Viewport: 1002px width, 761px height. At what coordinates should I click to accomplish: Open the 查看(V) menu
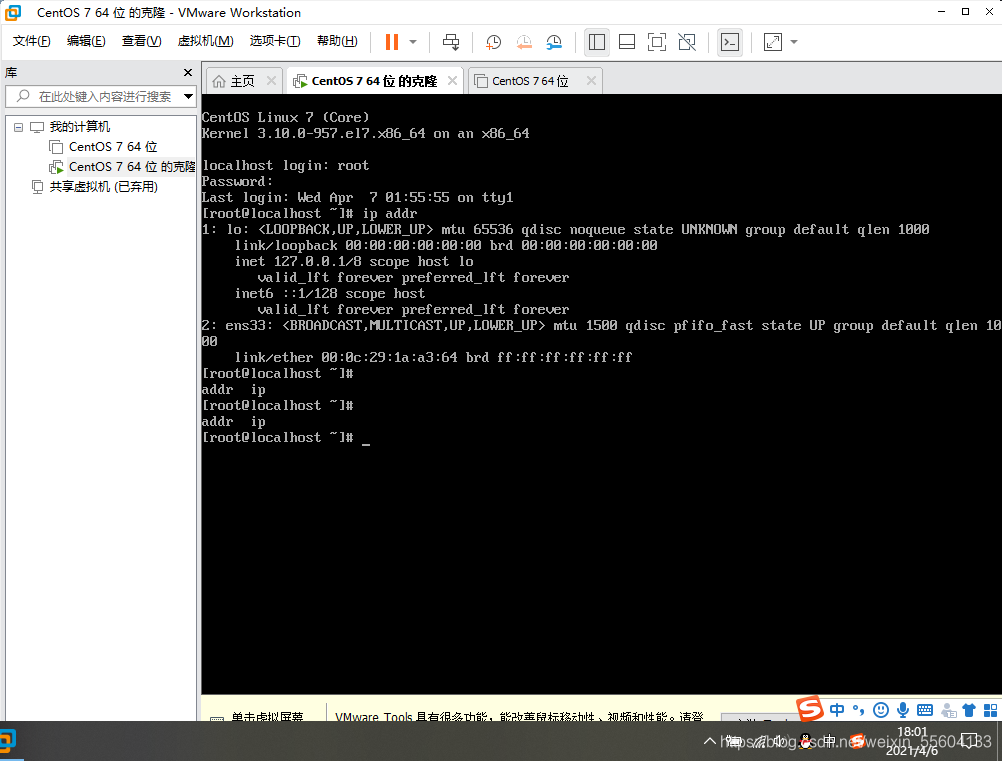pyautogui.click(x=141, y=41)
